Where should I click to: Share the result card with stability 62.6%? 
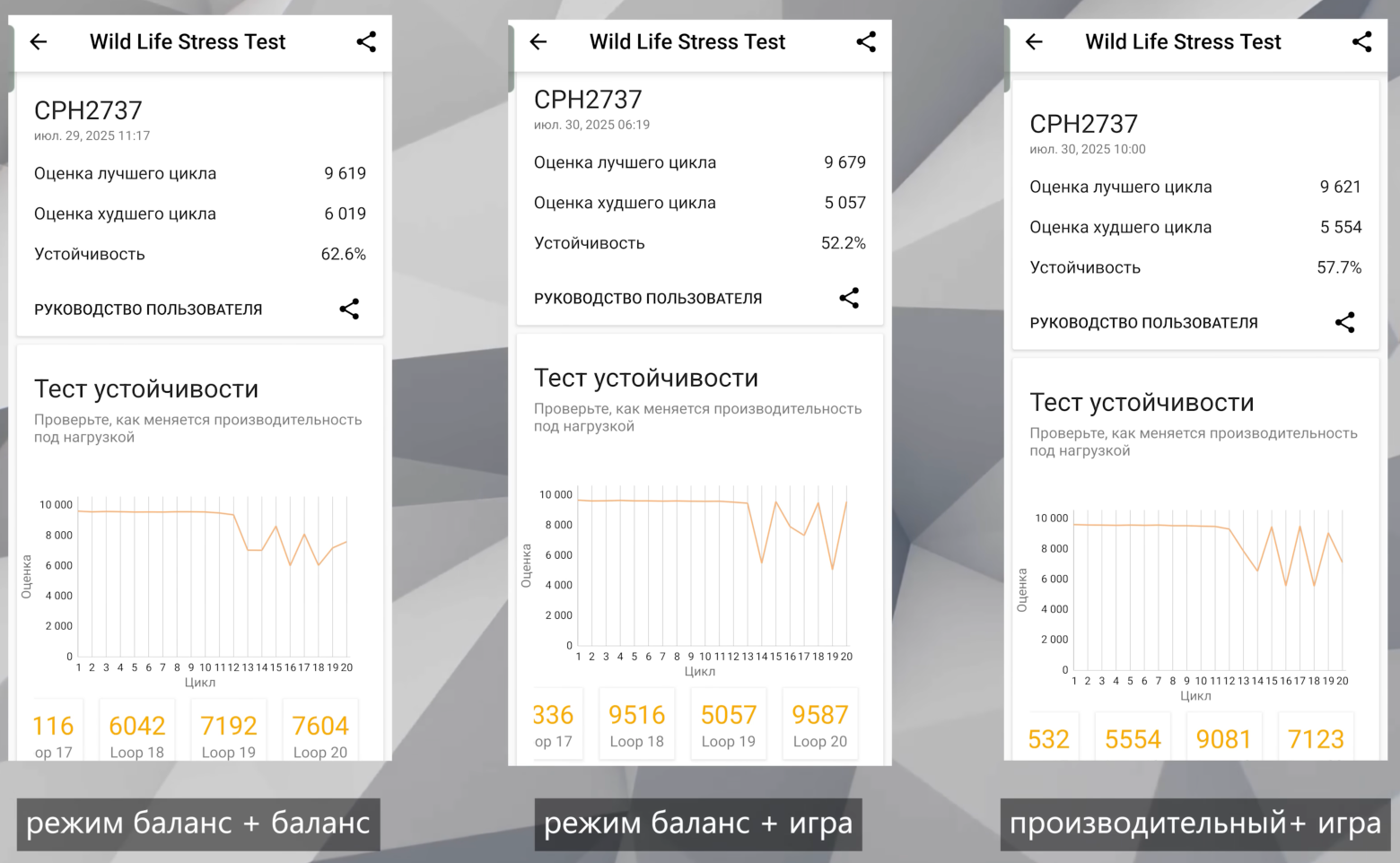click(x=349, y=309)
